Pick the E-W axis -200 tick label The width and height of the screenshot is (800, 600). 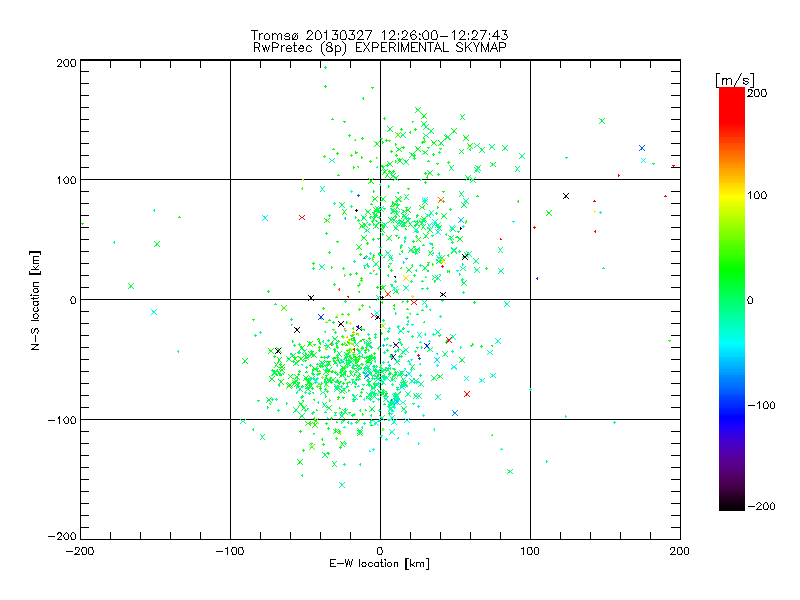(x=80, y=551)
